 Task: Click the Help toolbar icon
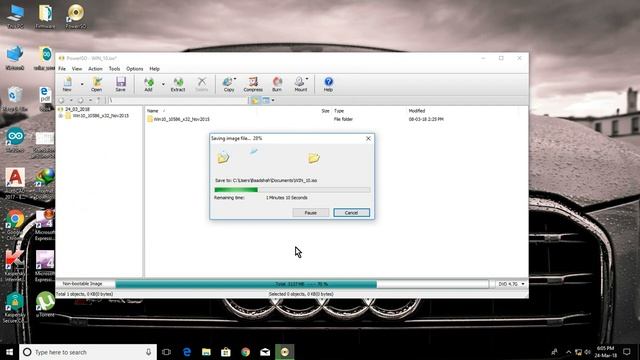[x=328, y=84]
